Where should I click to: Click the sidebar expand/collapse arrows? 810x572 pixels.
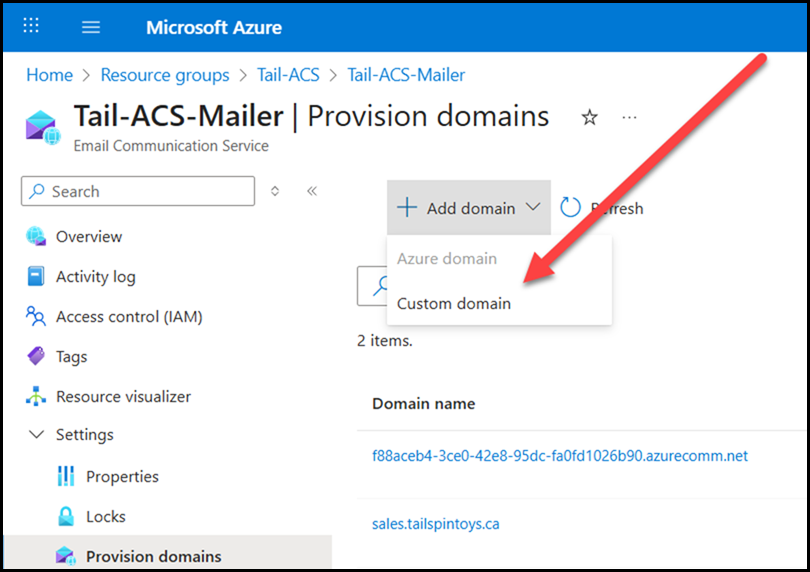[x=276, y=191]
